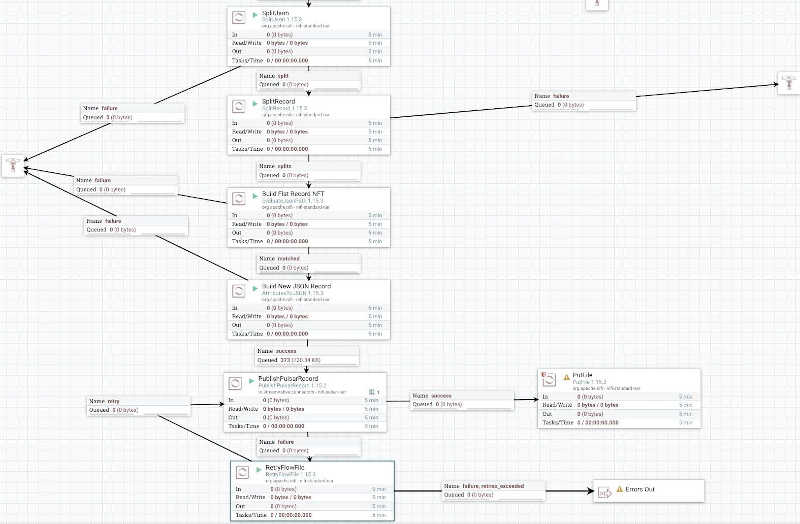Click the Build New JSON Record processor icon
The width and height of the screenshot is (800, 524).
coord(240,290)
